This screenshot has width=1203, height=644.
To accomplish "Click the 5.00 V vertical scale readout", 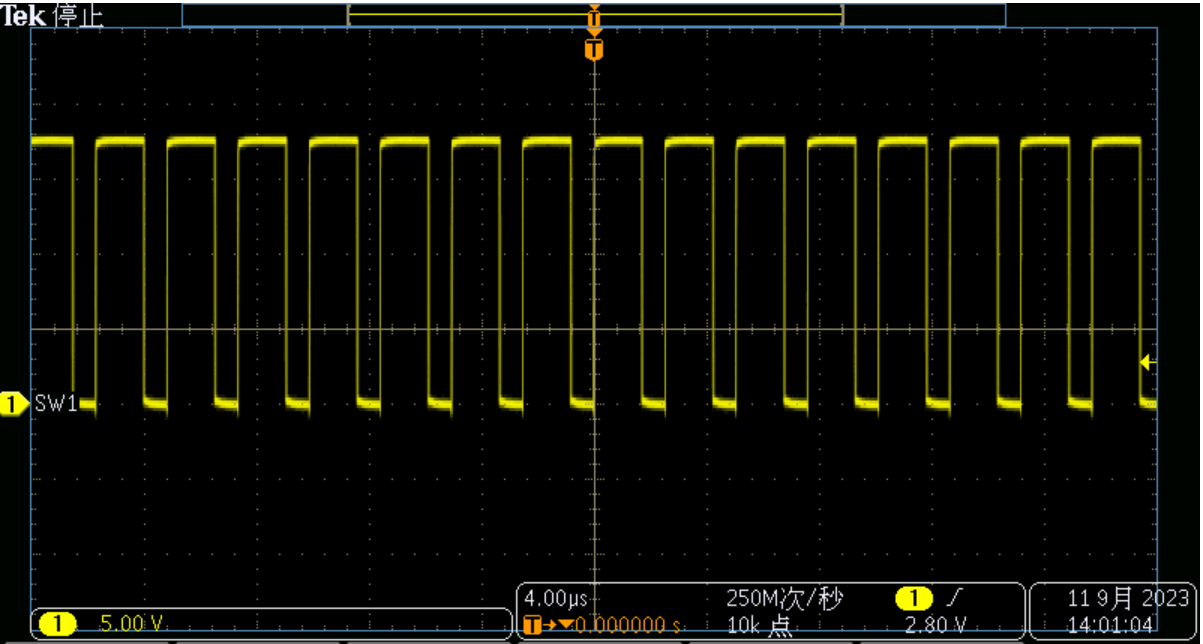I will pyautogui.click(x=132, y=624).
